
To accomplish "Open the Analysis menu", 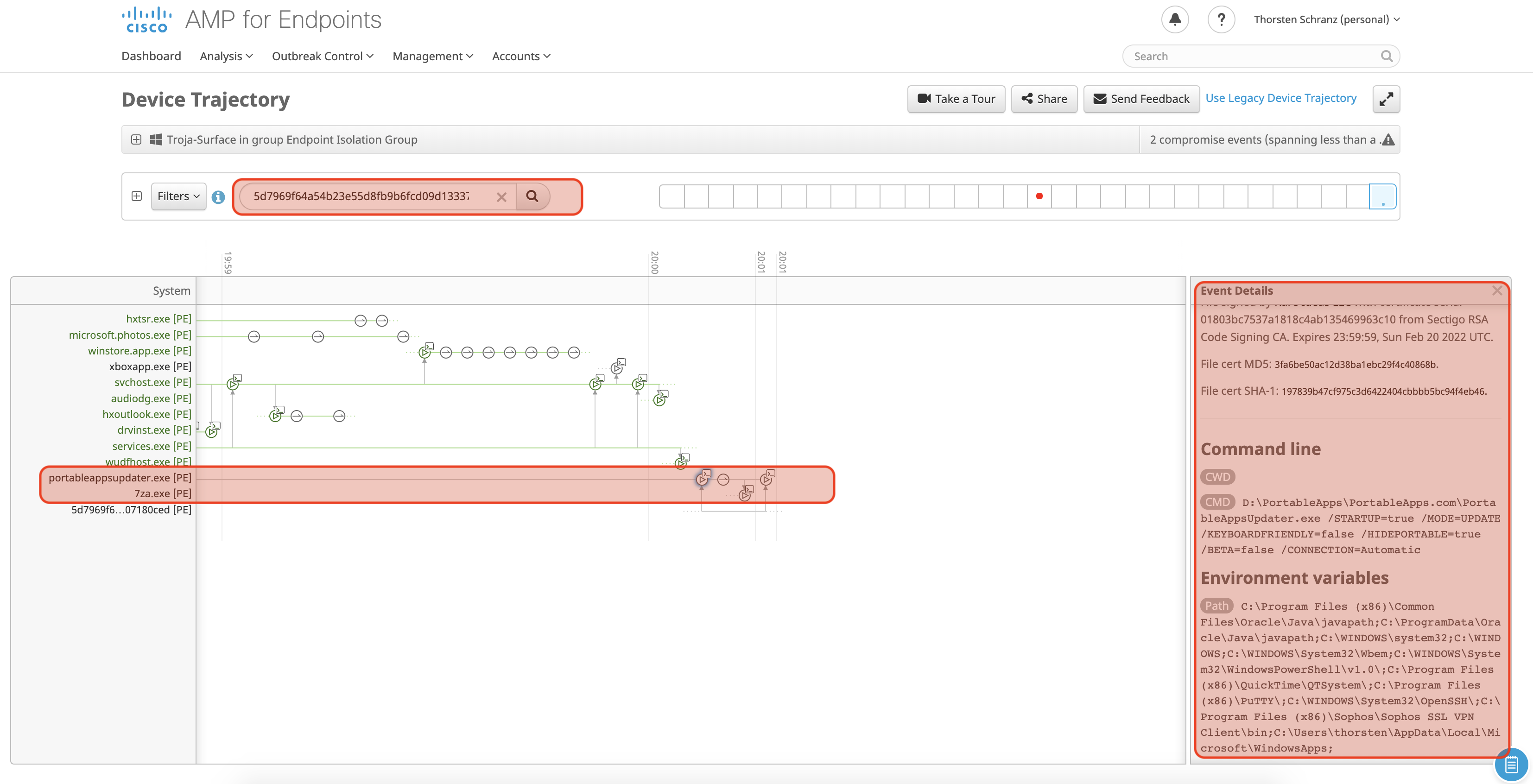I will click(x=226, y=56).
